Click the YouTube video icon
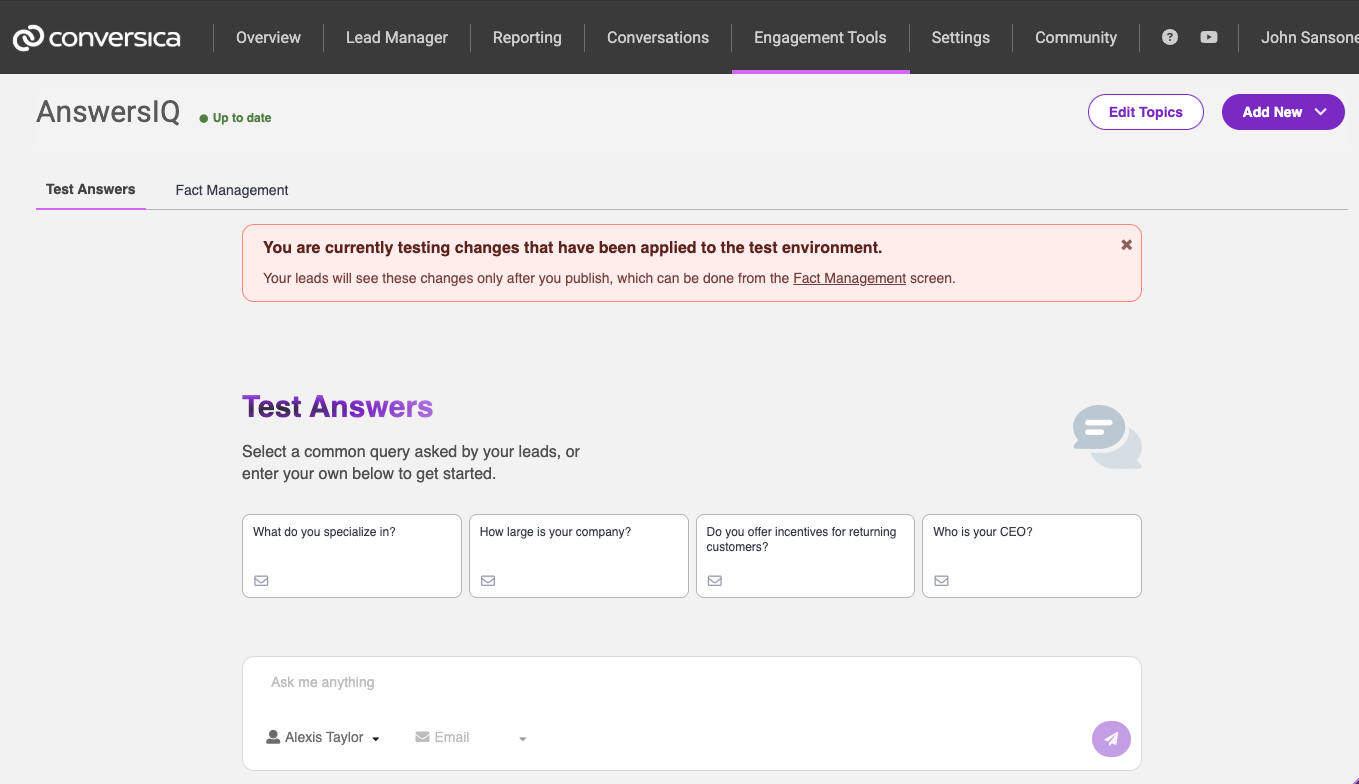Viewport: 1359px width, 784px height. (x=1209, y=37)
